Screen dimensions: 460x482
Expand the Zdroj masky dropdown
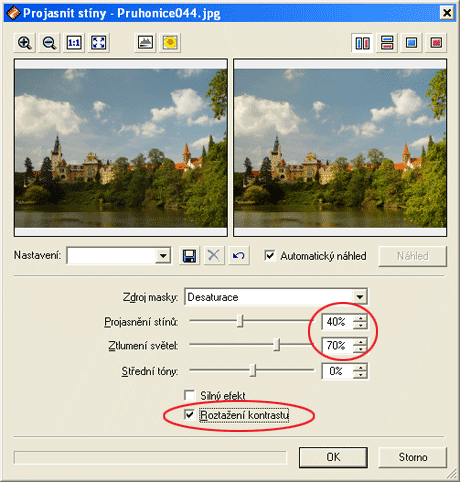360,297
